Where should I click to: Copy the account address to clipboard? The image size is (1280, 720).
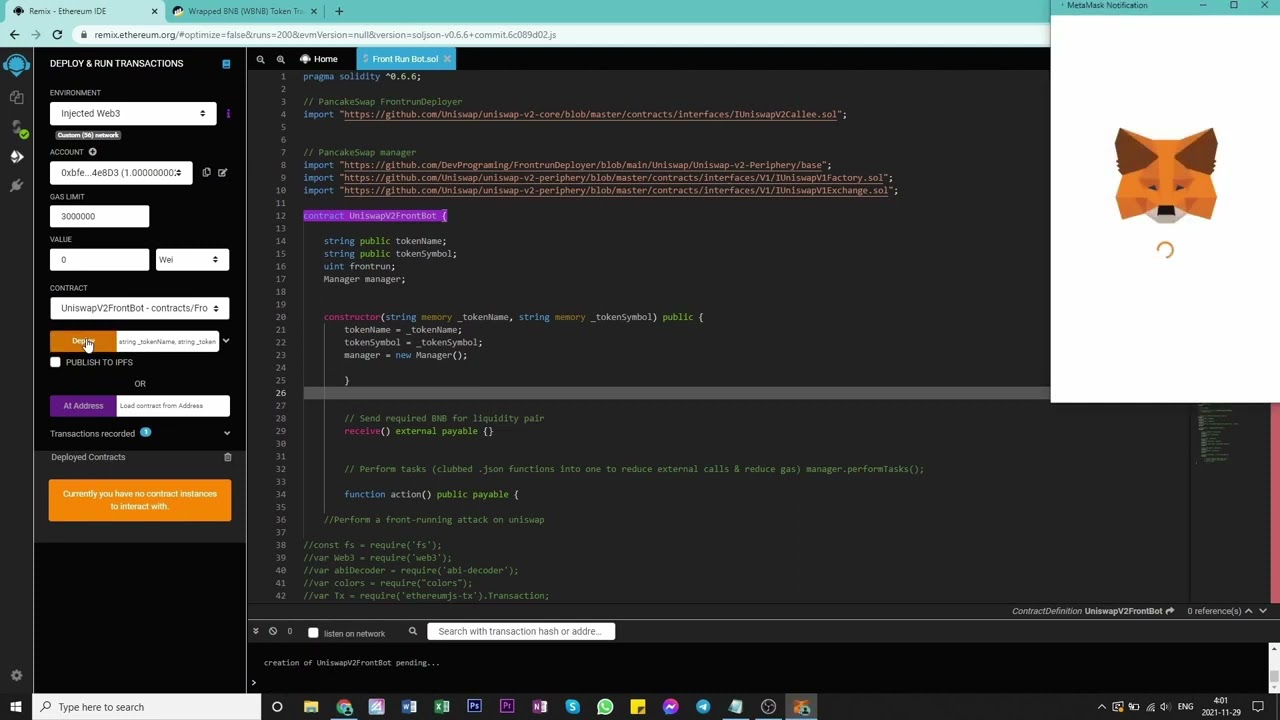(207, 173)
